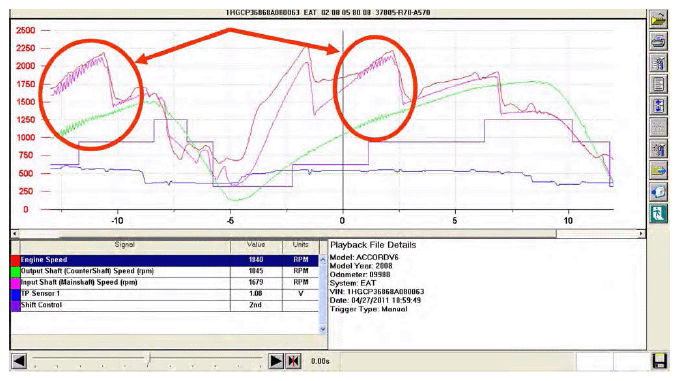This screenshot has width=679, height=381.
Task: Click blue color swatch for TP Sensor 1
Action: click(x=15, y=294)
